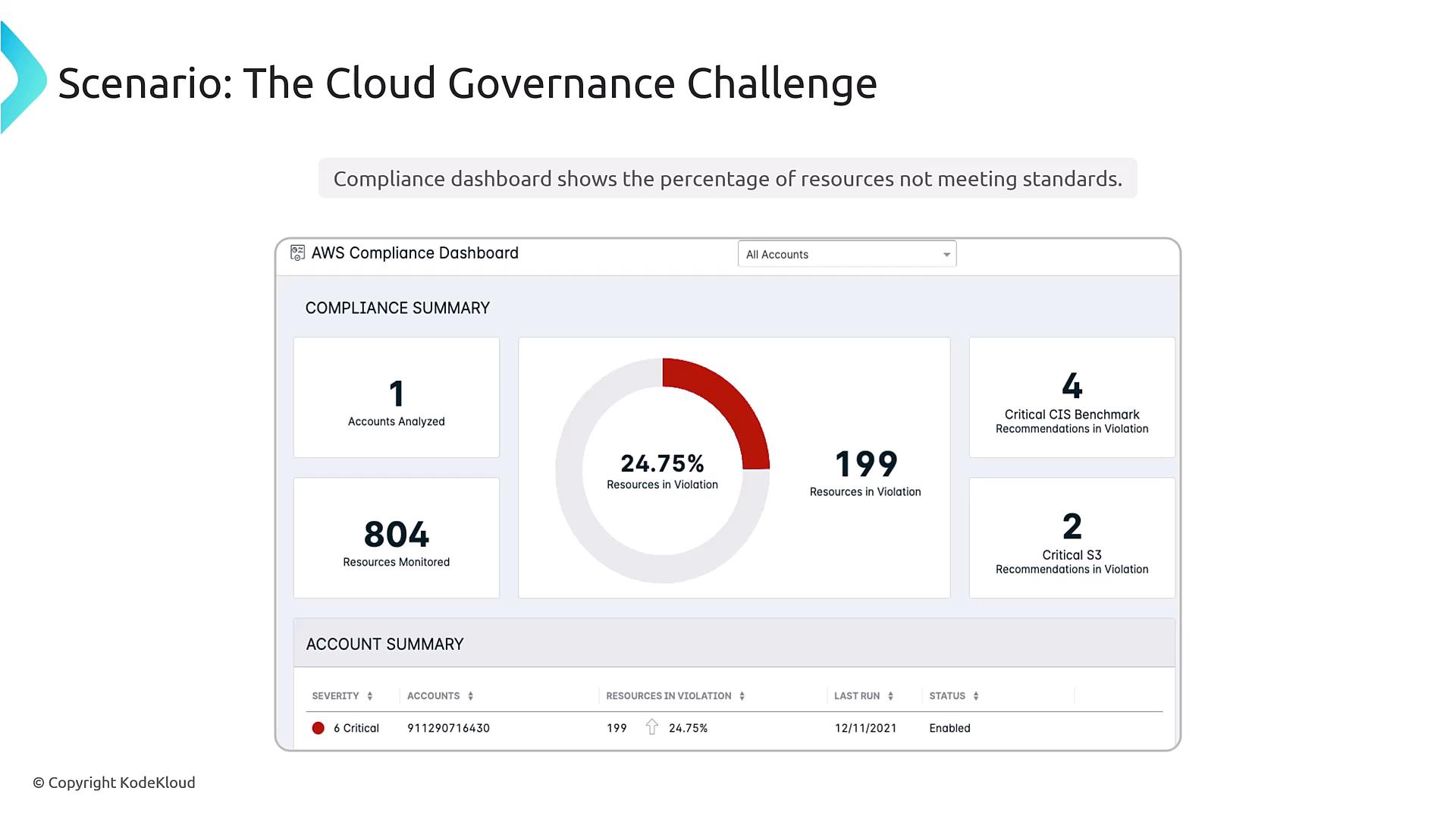Sort by Resources in Violation arrows
1456x819 pixels.
tap(742, 696)
